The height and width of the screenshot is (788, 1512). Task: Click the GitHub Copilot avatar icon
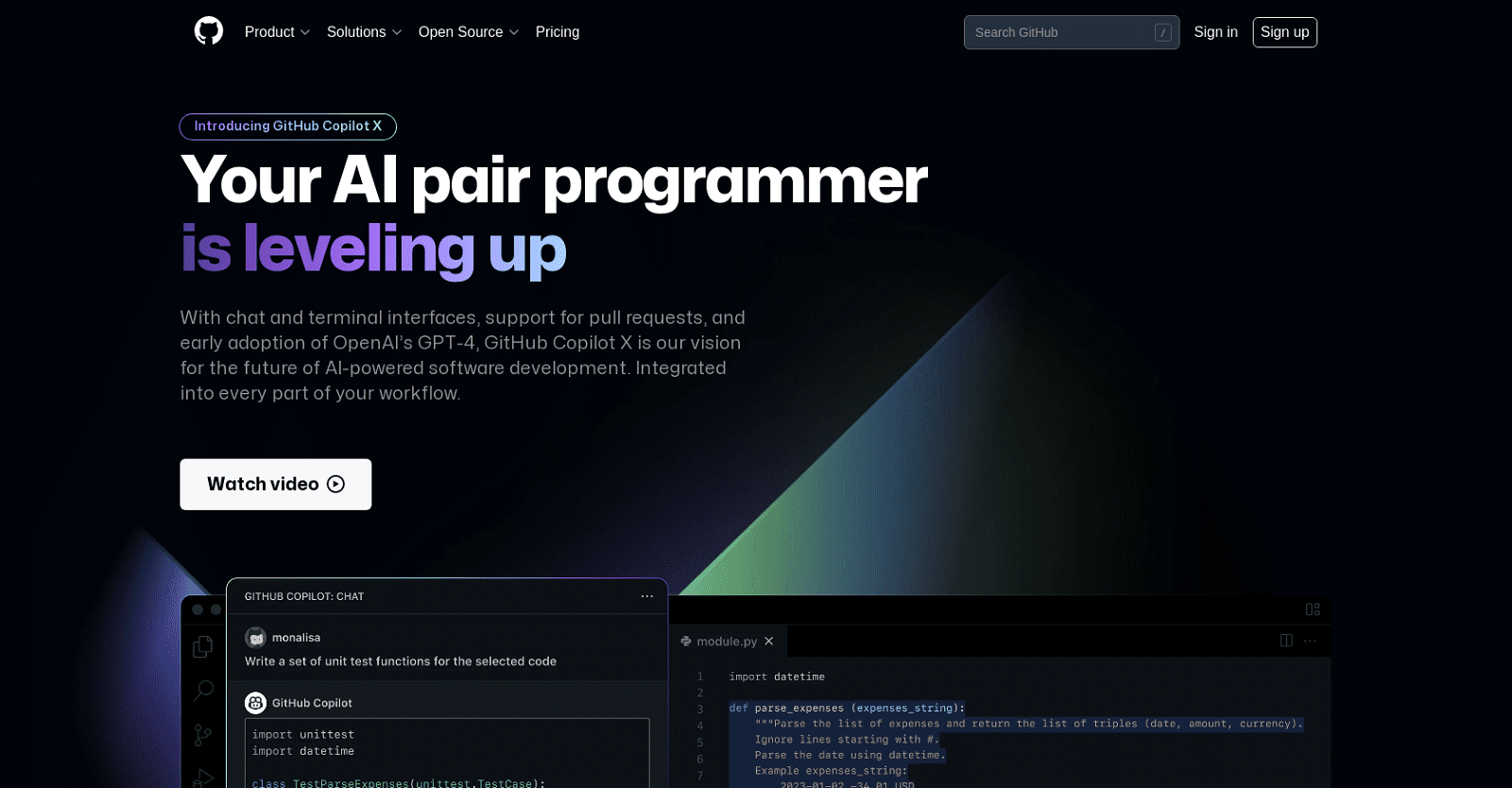pyautogui.click(x=255, y=703)
